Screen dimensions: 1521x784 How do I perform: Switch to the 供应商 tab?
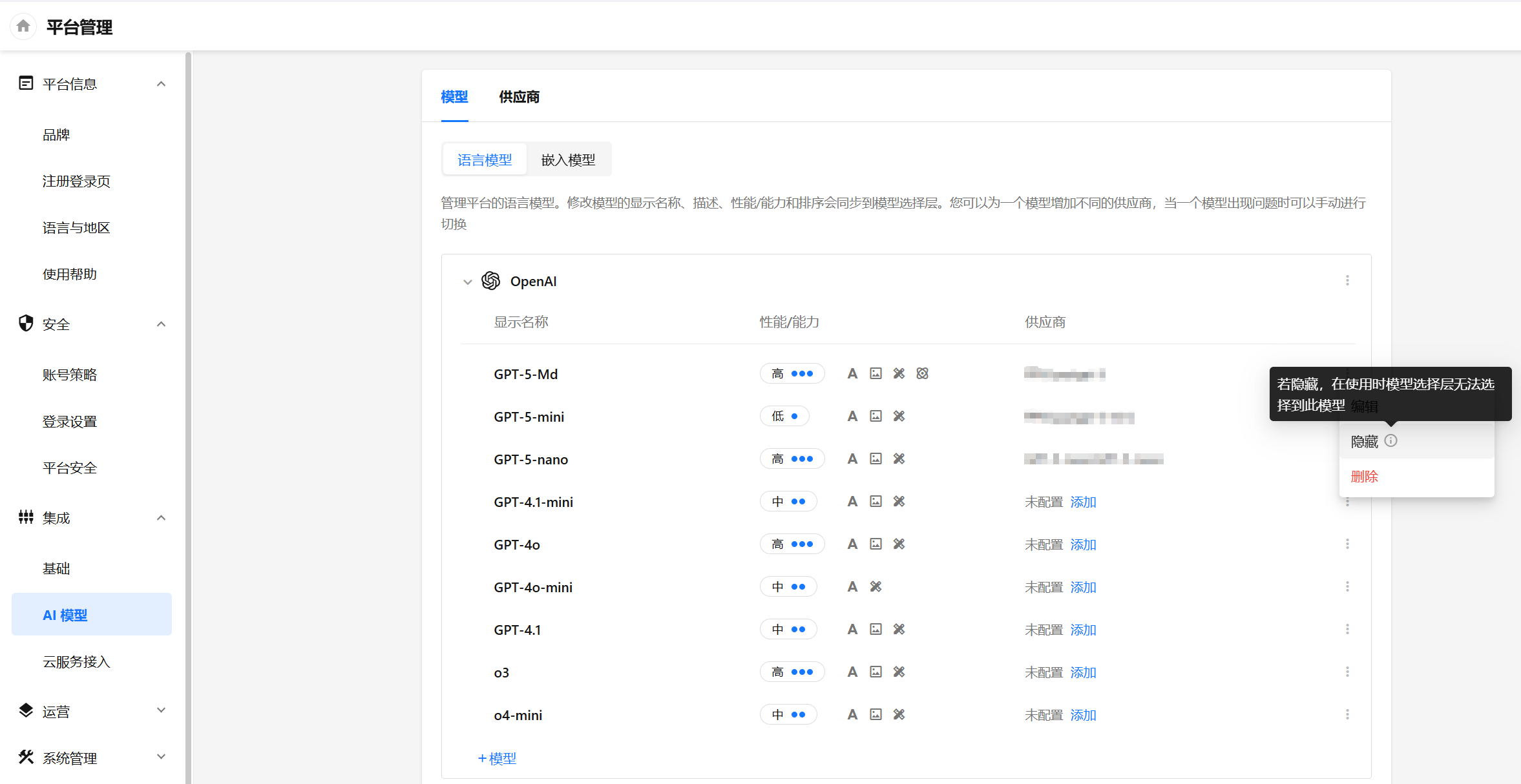pos(519,97)
